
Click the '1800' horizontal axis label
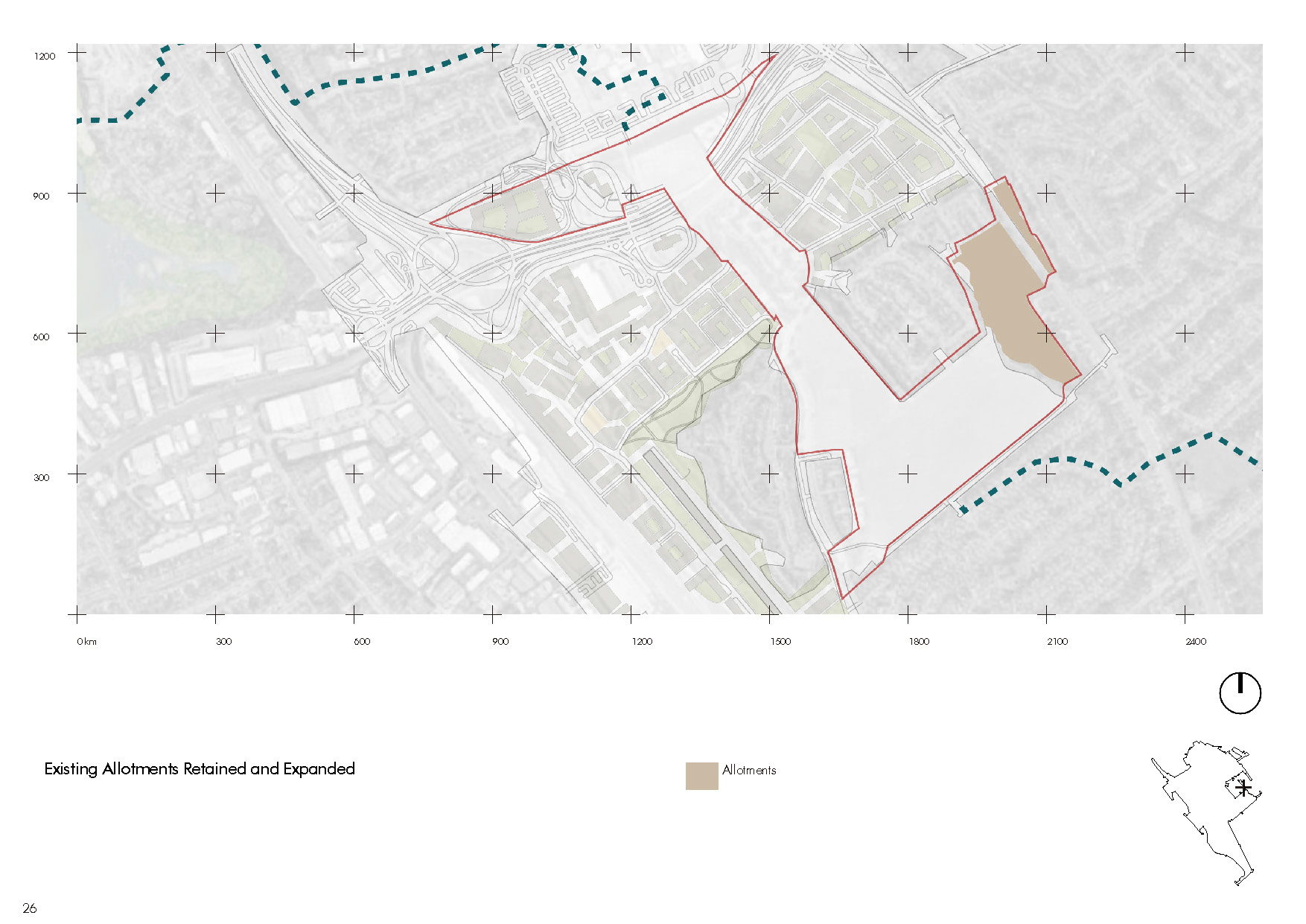coord(919,641)
